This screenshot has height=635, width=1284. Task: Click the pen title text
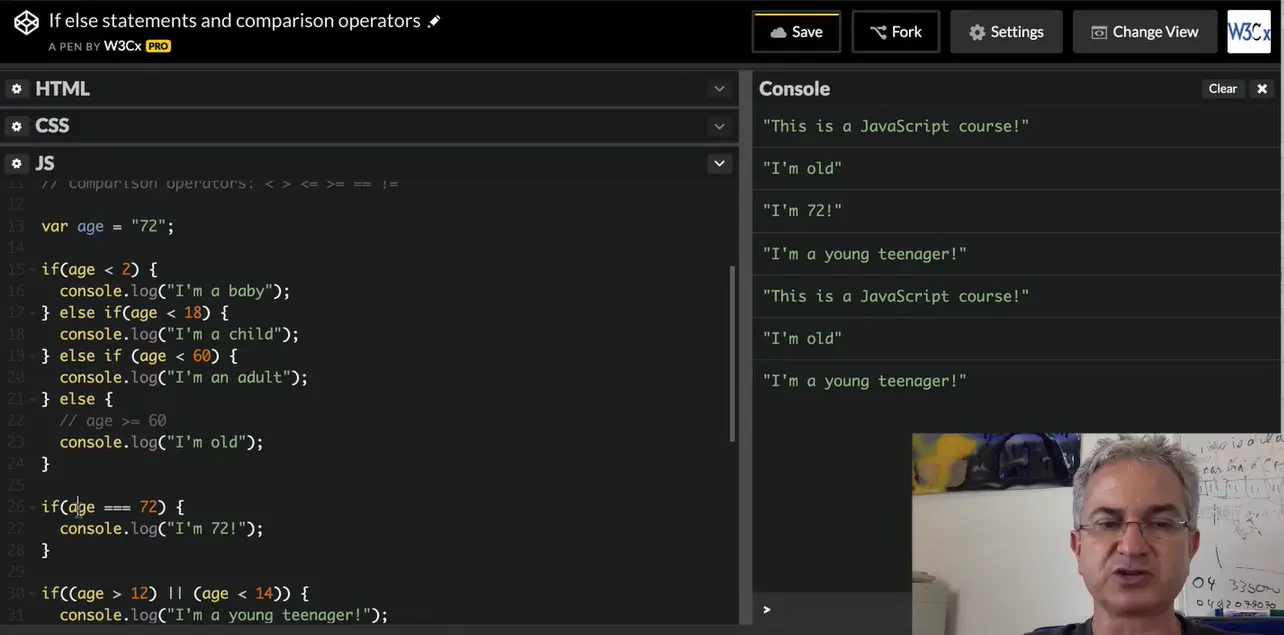[234, 21]
